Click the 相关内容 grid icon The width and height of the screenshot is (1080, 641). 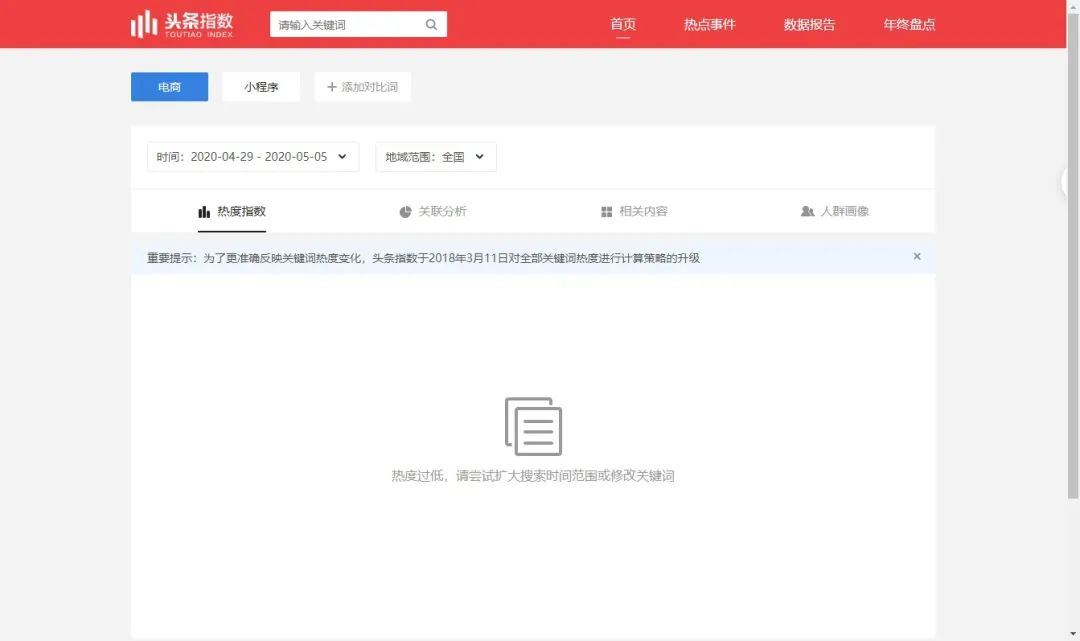point(607,211)
